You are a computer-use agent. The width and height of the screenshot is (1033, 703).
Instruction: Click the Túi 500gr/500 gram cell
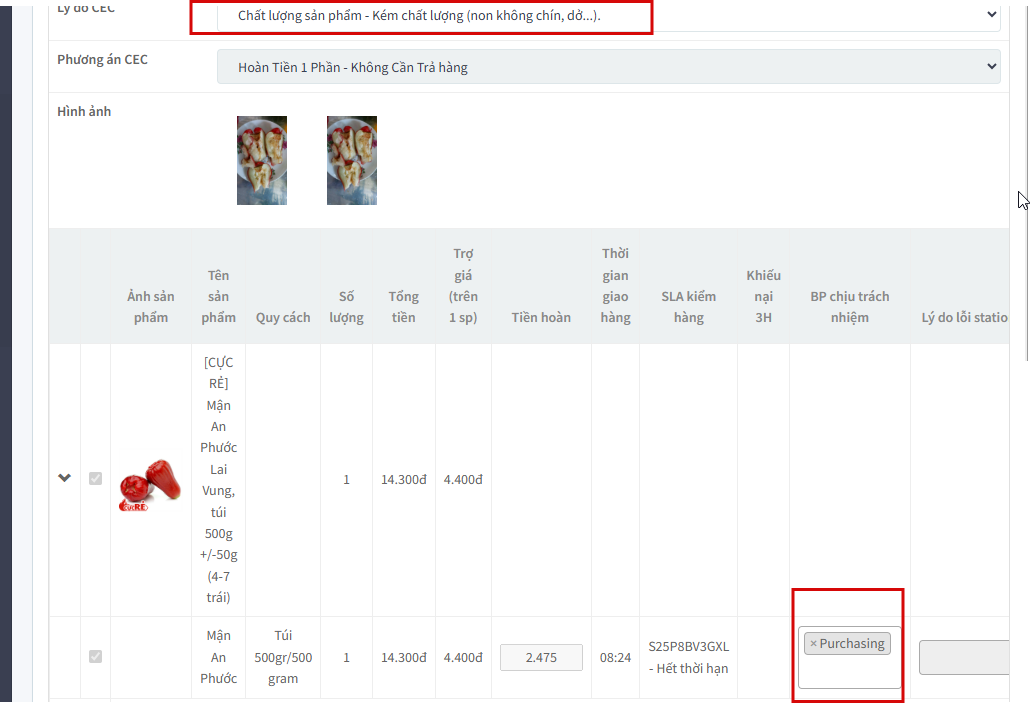(283, 657)
